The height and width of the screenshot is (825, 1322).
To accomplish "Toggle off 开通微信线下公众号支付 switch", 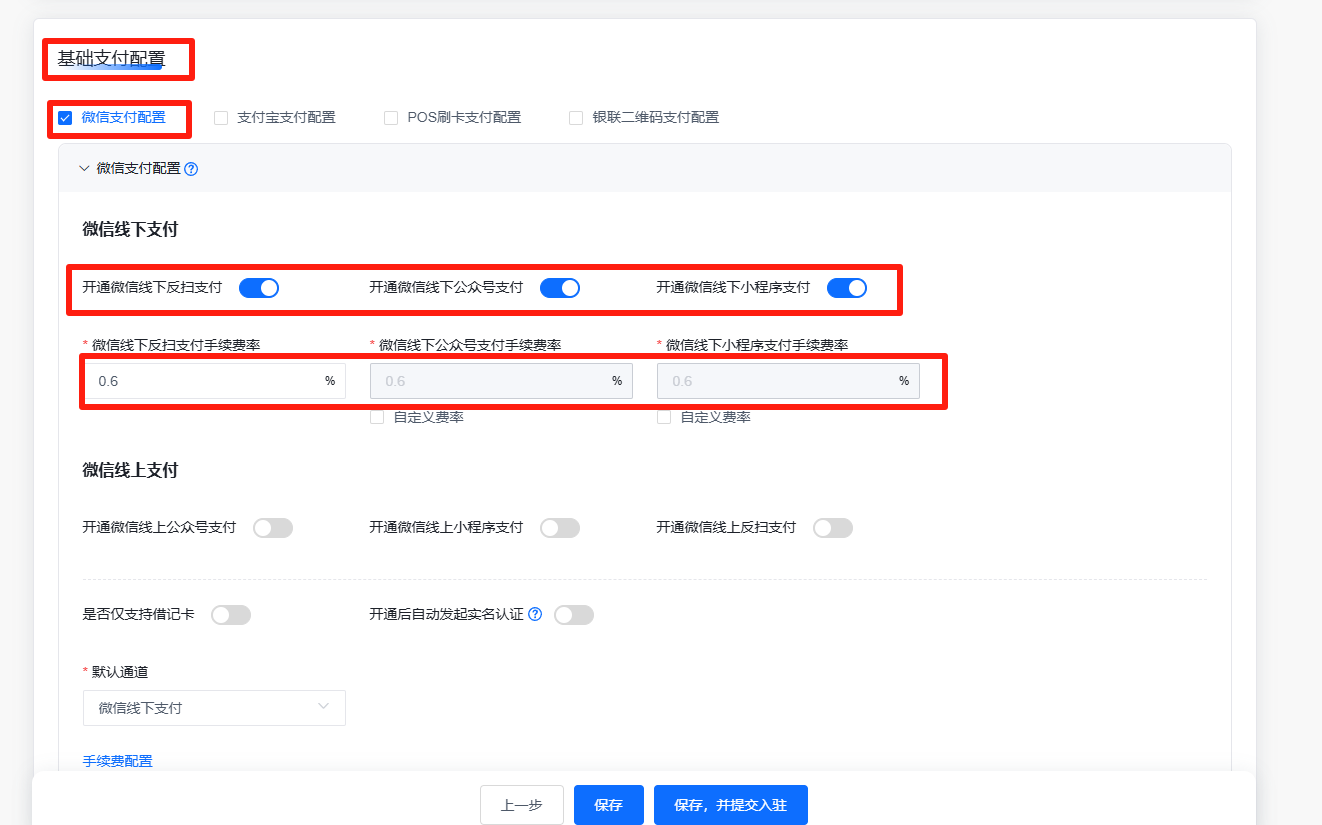I will point(560,288).
